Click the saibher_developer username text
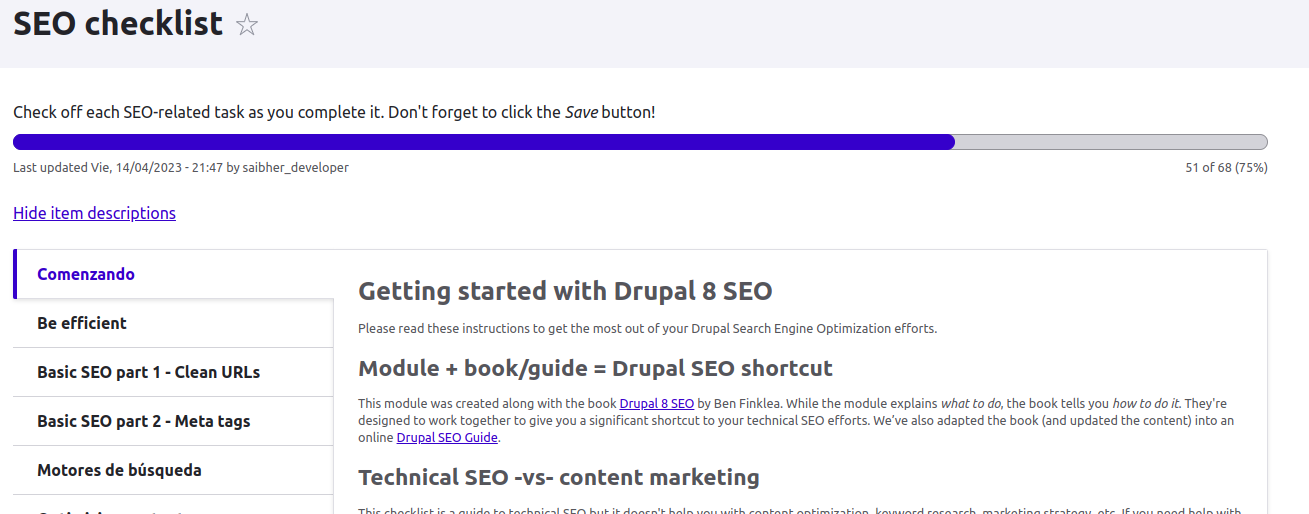The height and width of the screenshot is (514, 1309). [296, 168]
